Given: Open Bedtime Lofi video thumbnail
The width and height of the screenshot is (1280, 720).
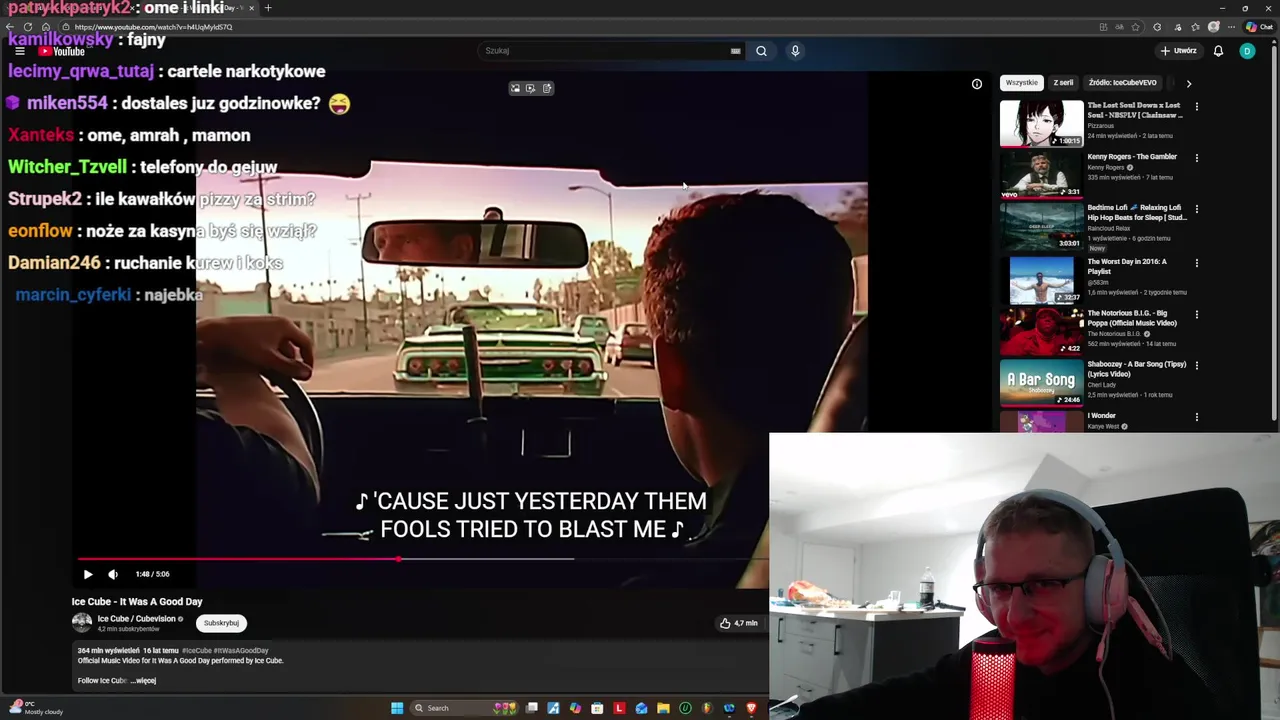Looking at the screenshot, I should coord(1041,227).
